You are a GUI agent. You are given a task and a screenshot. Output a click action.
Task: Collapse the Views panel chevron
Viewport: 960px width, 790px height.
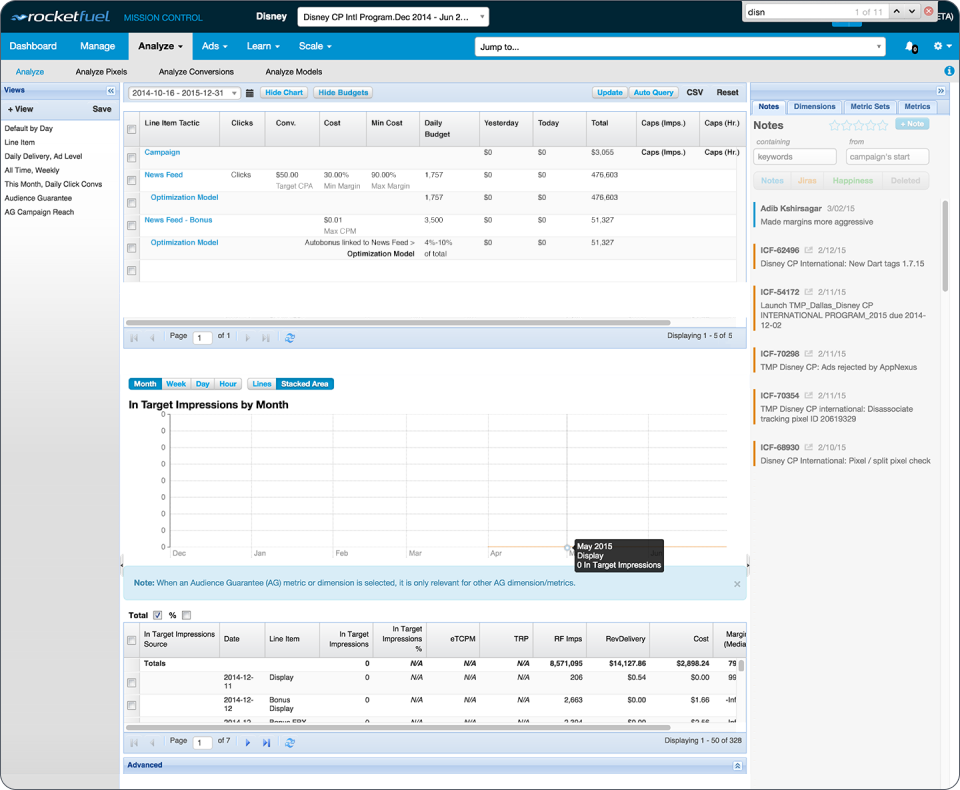[111, 91]
